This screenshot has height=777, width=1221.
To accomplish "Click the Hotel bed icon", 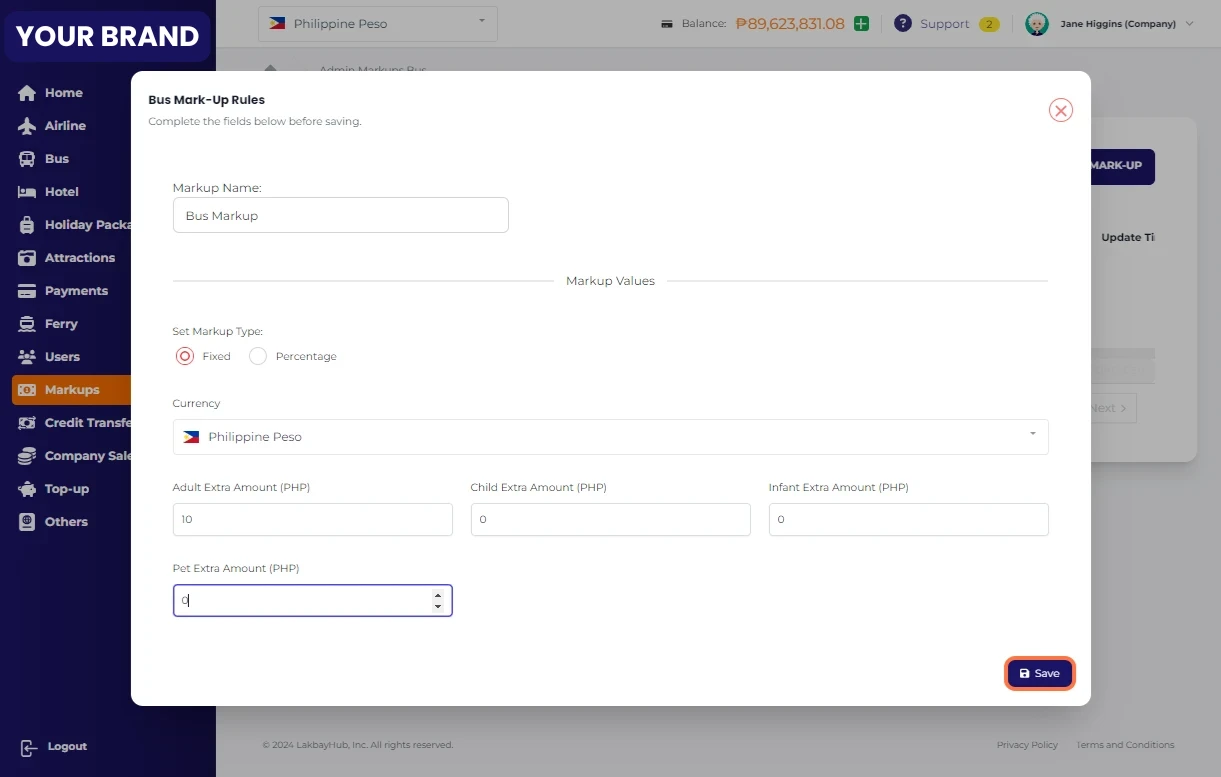I will [27, 192].
